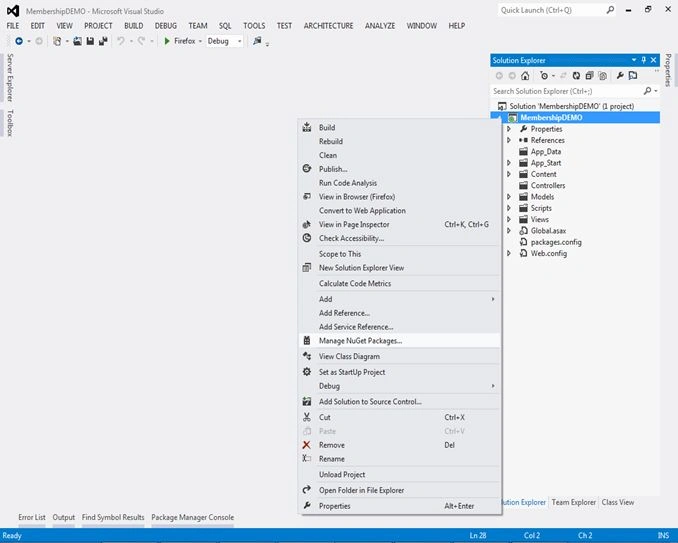Screen dimensions: 678x543
Task: Click the Search Solution Explorer field
Action: coord(566,91)
